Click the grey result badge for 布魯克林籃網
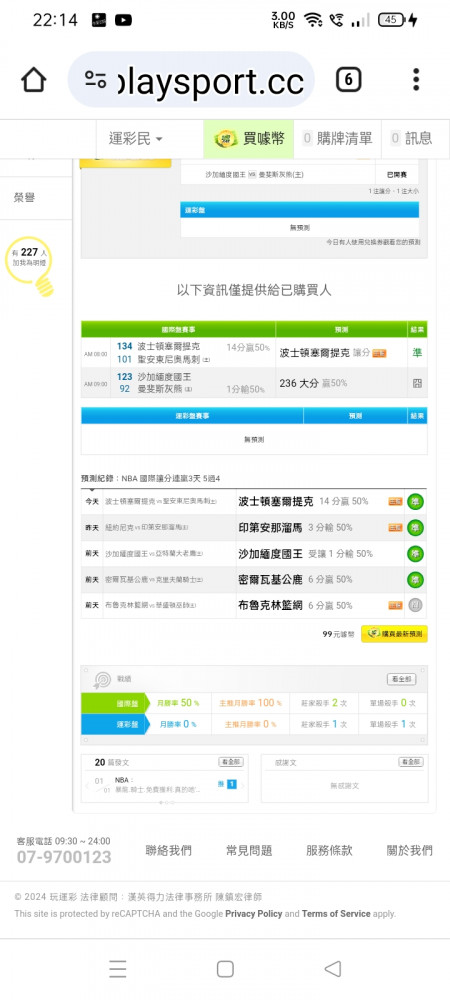This screenshot has height=1000, width=450. tap(416, 605)
